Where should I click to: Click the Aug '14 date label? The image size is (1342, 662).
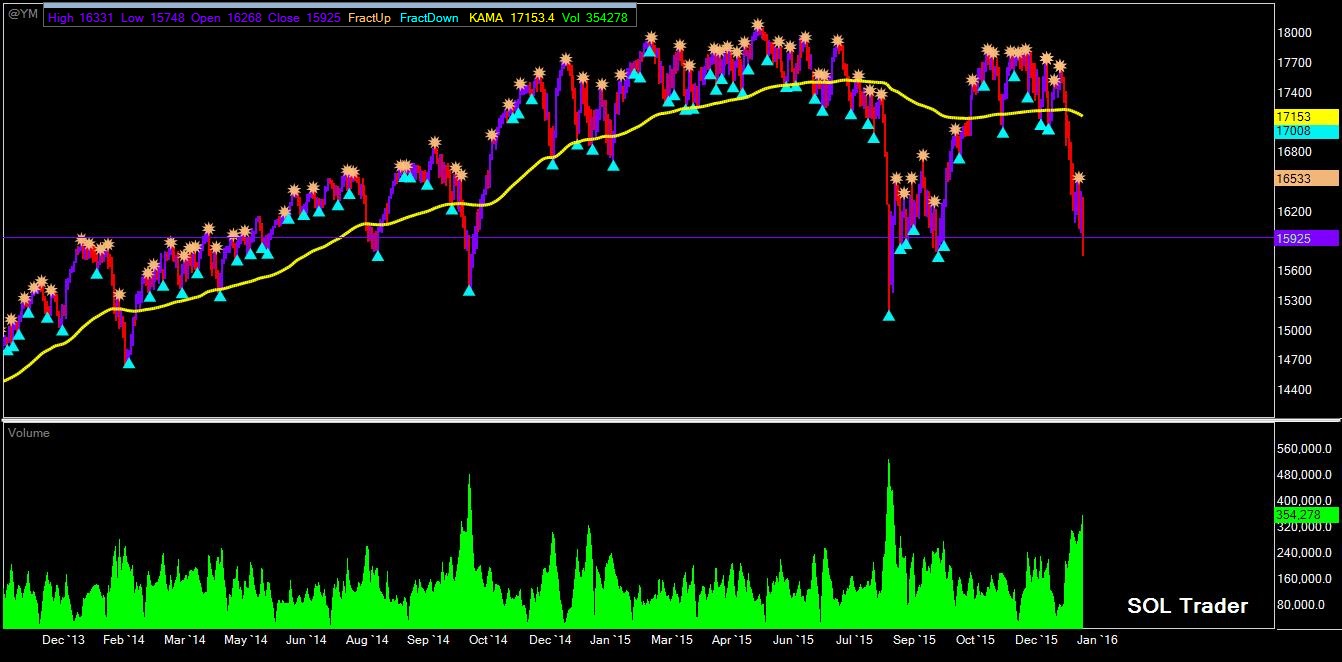(367, 640)
